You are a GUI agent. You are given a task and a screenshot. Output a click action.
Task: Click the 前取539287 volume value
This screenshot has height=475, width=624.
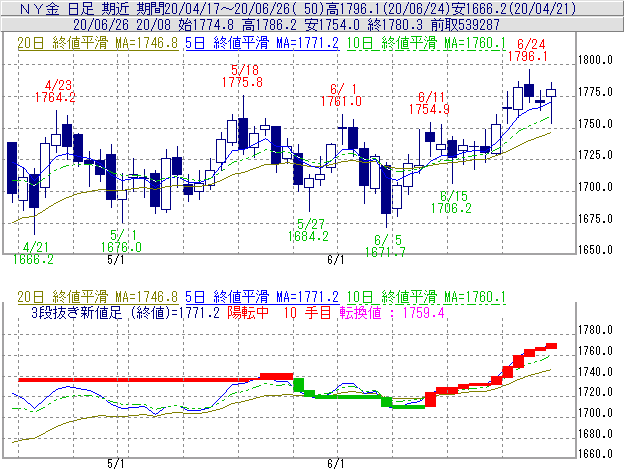point(465,25)
